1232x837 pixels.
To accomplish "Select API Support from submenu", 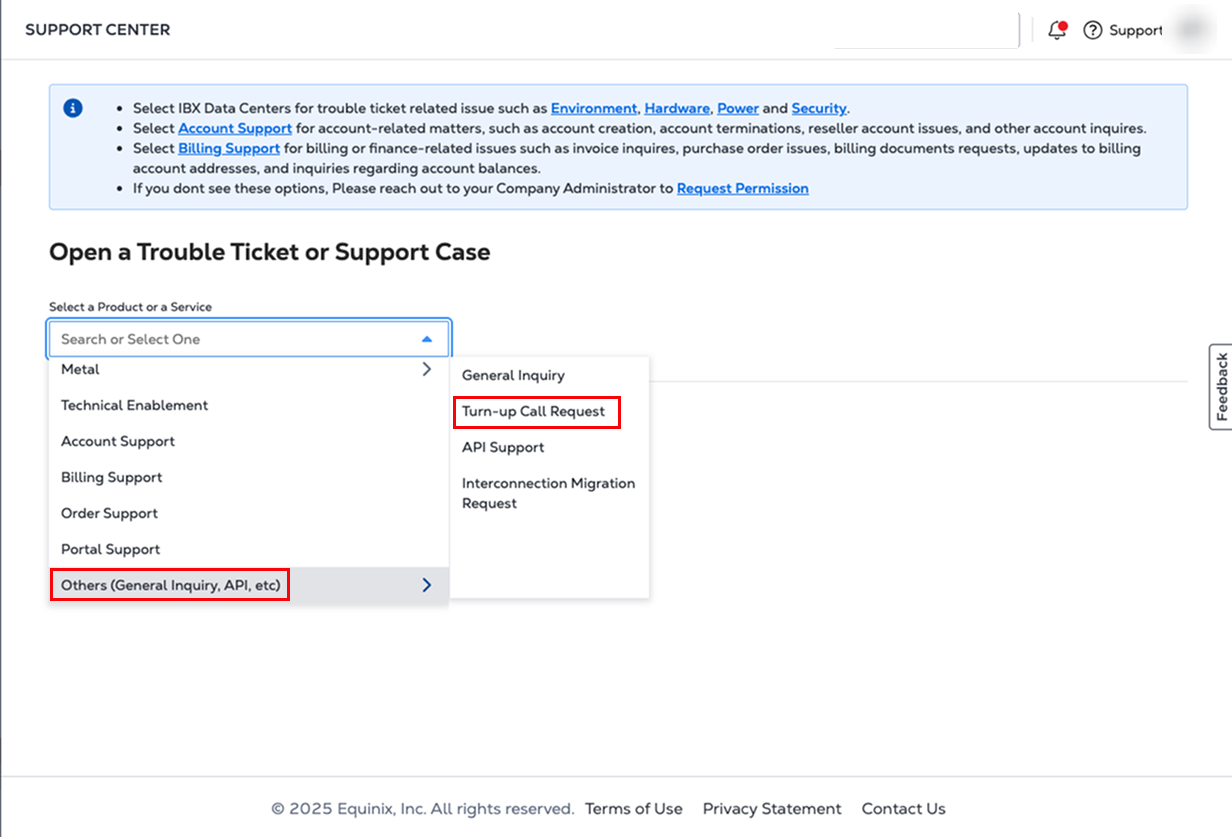I will (503, 447).
